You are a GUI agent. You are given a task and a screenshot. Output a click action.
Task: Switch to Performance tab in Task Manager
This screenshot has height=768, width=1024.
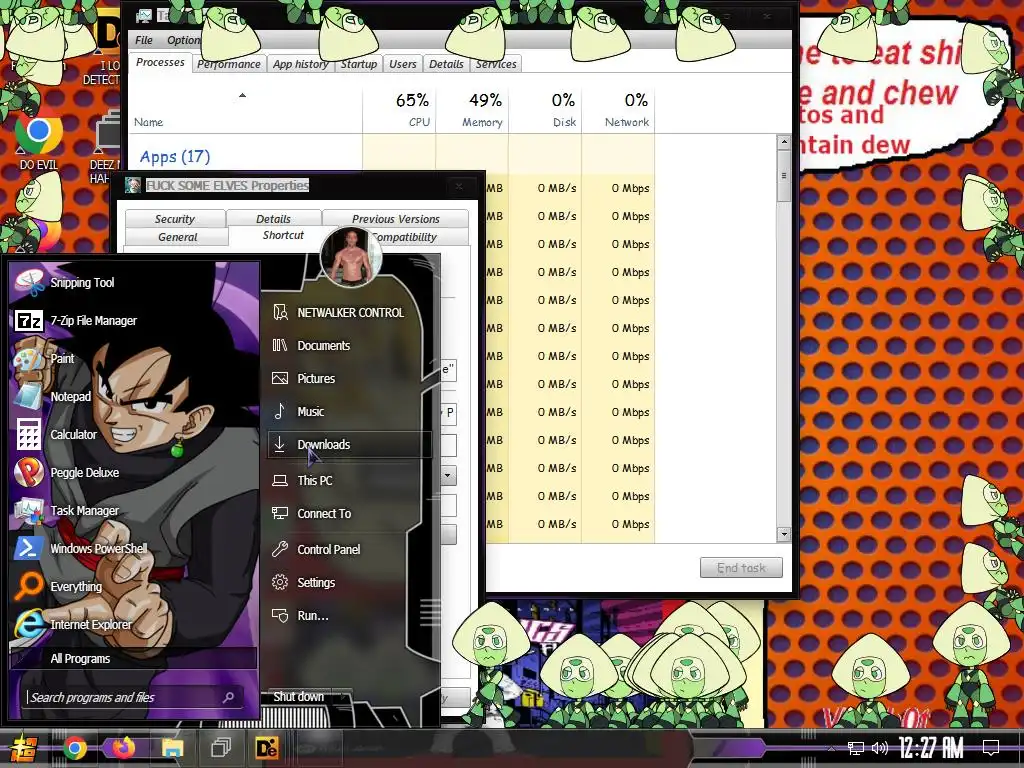229,64
